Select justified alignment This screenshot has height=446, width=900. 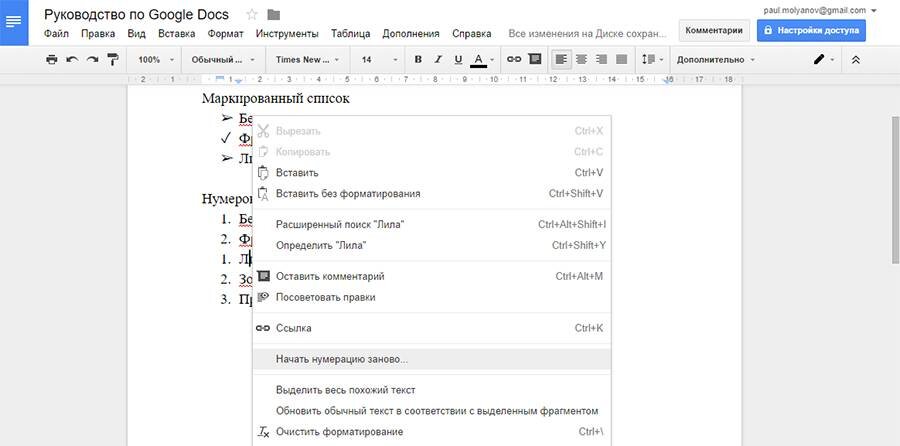(622, 59)
